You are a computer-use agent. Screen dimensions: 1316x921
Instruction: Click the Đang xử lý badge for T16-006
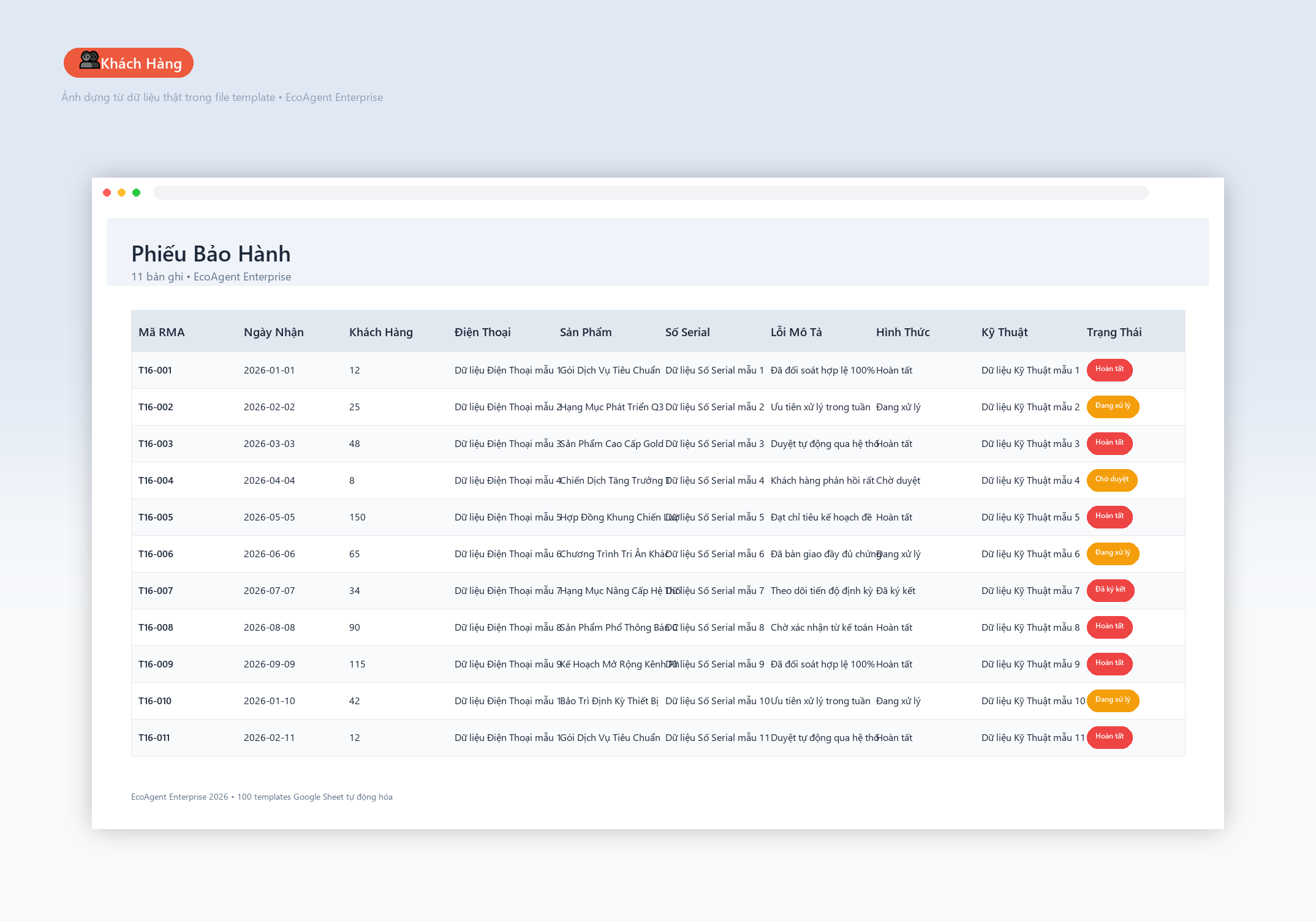(x=1113, y=554)
